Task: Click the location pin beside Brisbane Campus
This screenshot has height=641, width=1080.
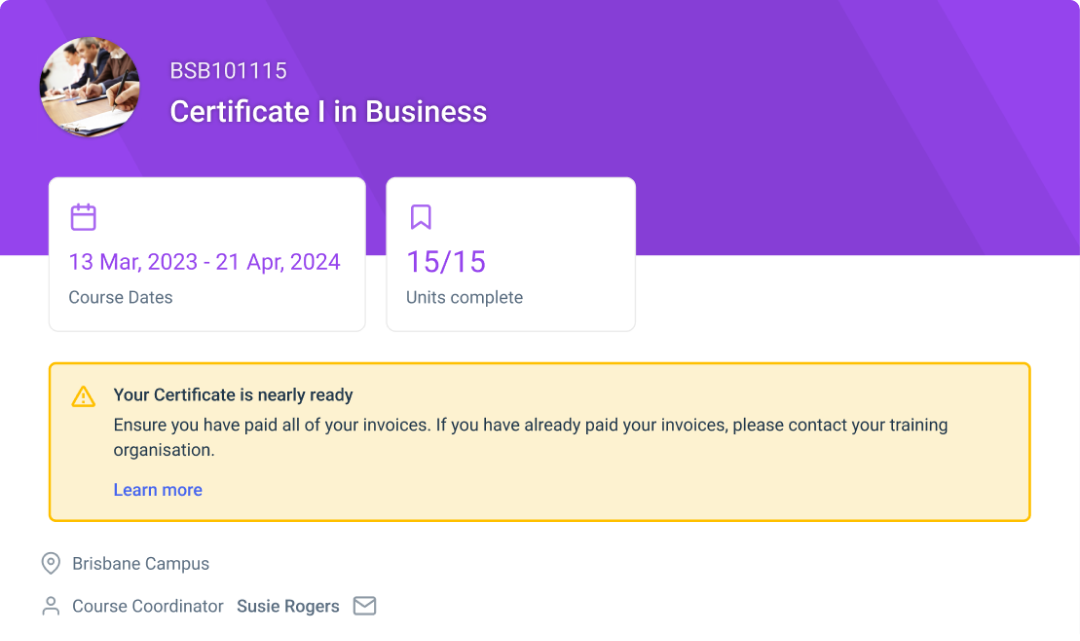Action: 49,563
